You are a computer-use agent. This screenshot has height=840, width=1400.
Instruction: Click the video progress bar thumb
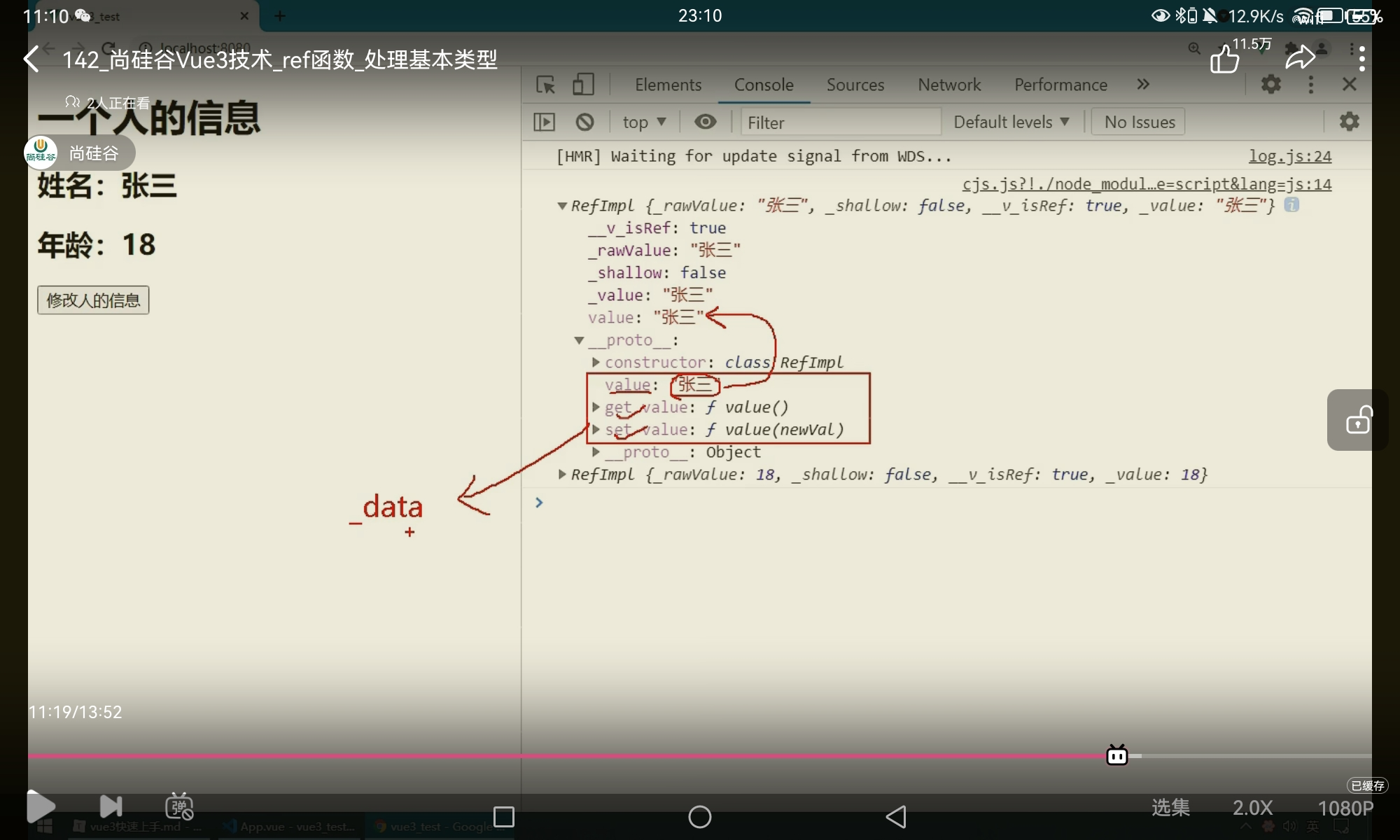click(x=1116, y=756)
